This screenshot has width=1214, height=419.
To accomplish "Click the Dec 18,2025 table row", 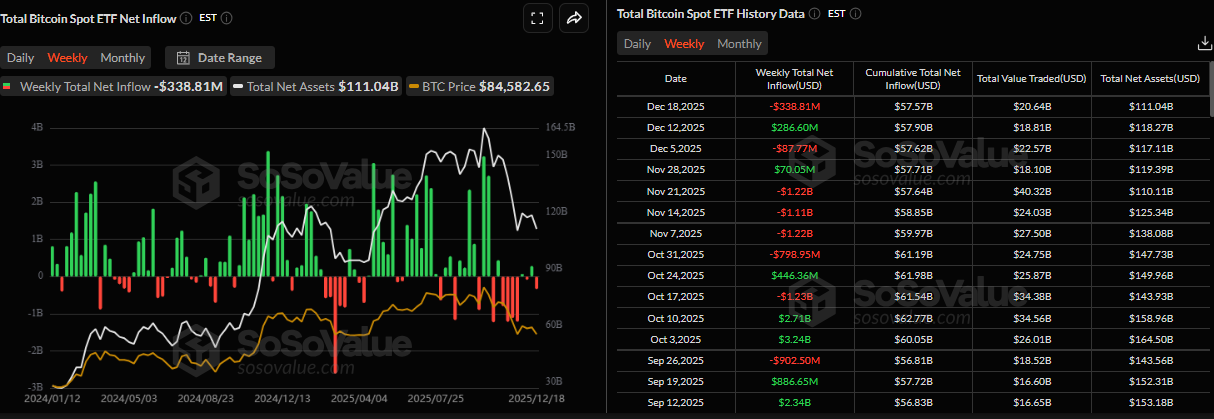I will 910,107.
